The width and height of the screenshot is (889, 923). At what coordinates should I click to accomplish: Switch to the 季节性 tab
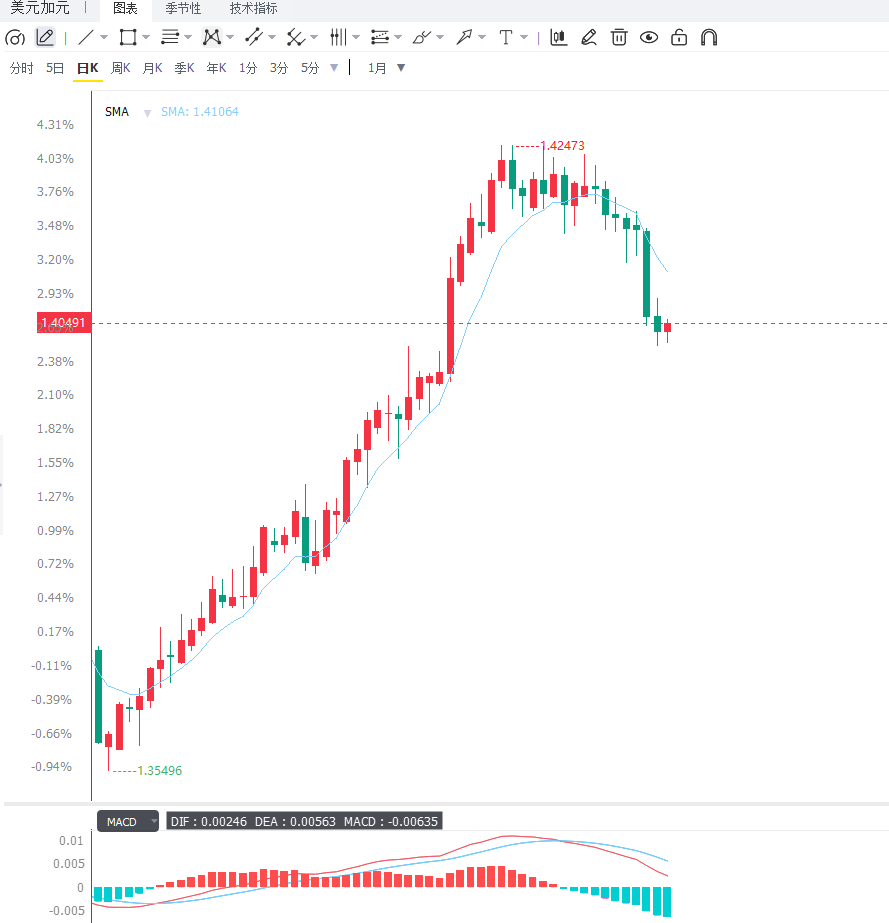[x=183, y=9]
